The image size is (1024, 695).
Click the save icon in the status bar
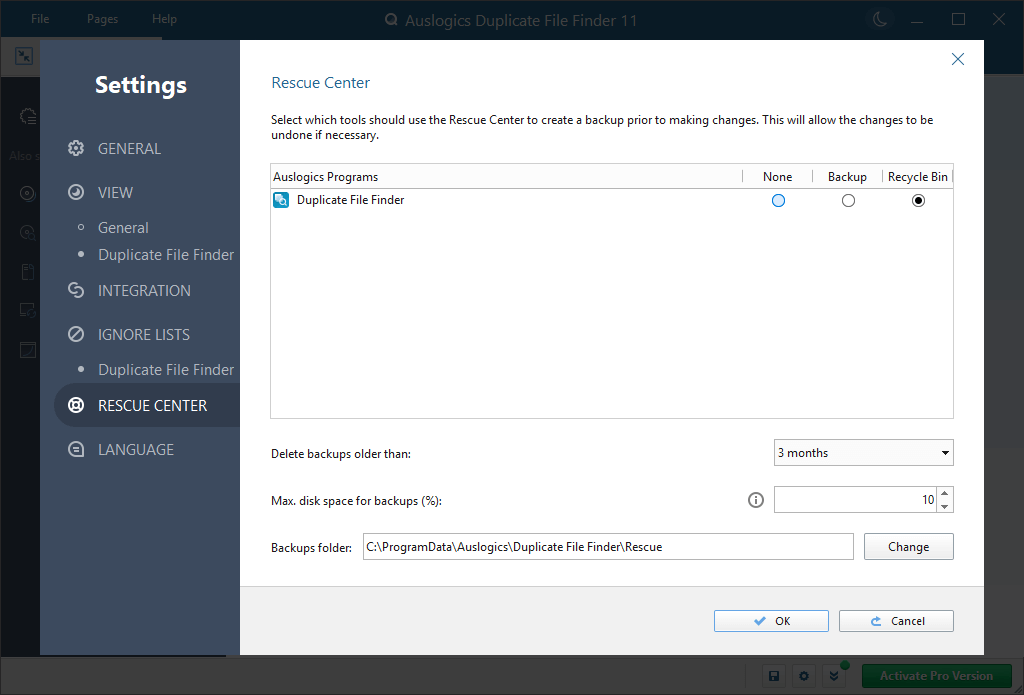click(x=774, y=676)
